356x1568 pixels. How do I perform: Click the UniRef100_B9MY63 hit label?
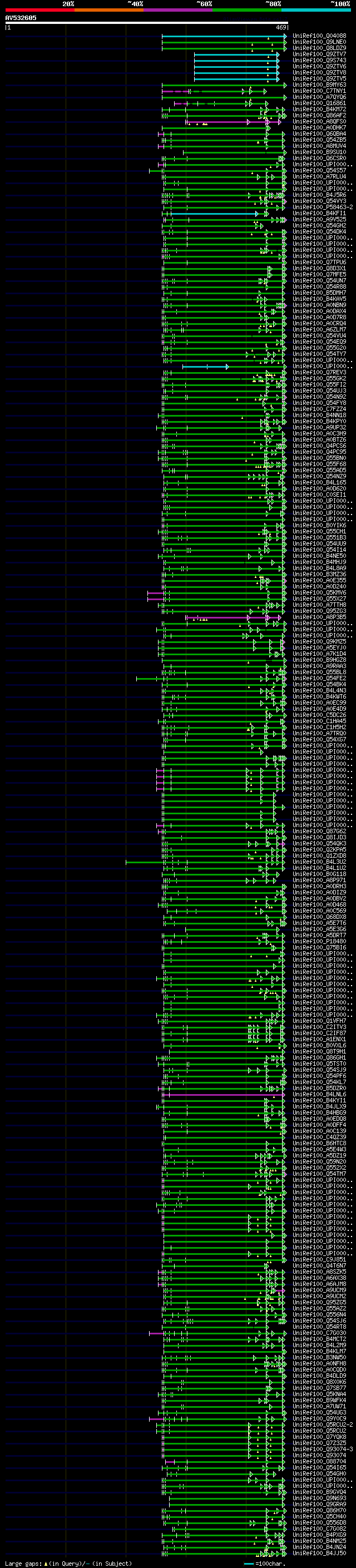point(319,85)
